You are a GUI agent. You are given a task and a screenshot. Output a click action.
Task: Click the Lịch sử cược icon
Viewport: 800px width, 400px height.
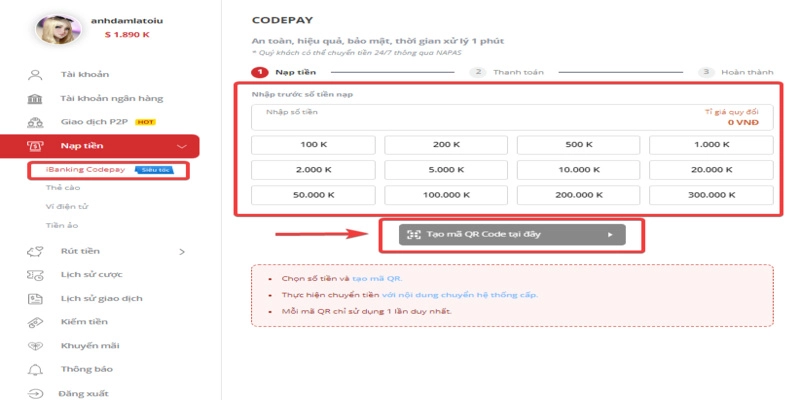click(x=35, y=275)
